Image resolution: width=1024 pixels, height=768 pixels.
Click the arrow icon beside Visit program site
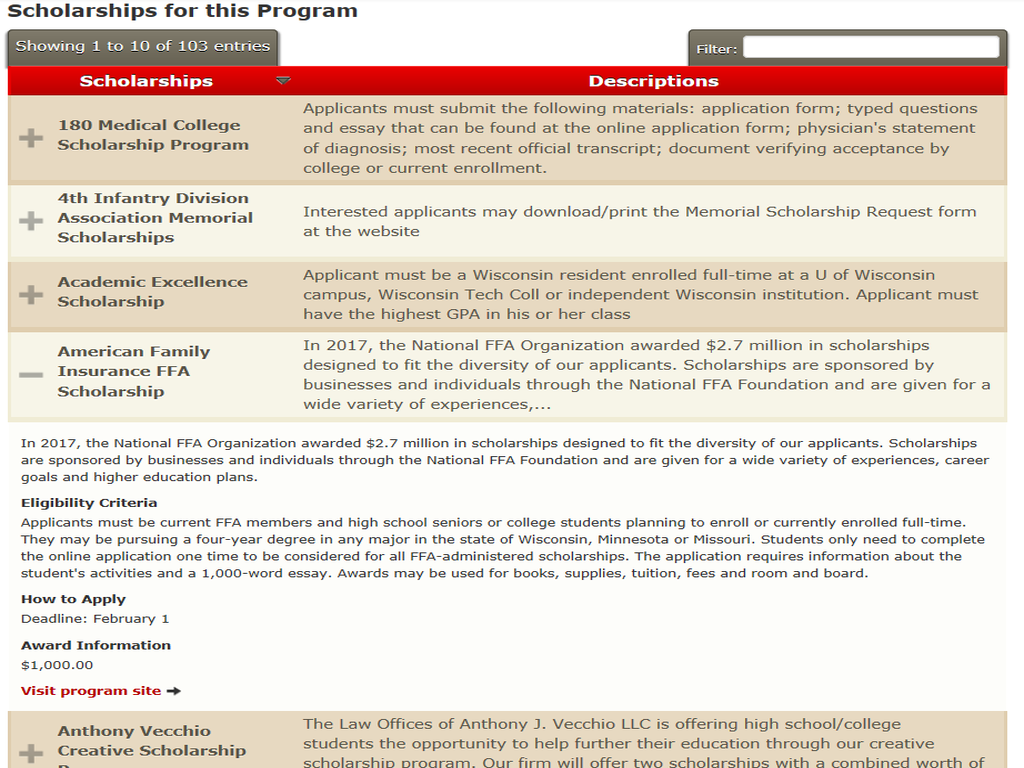pos(174,691)
